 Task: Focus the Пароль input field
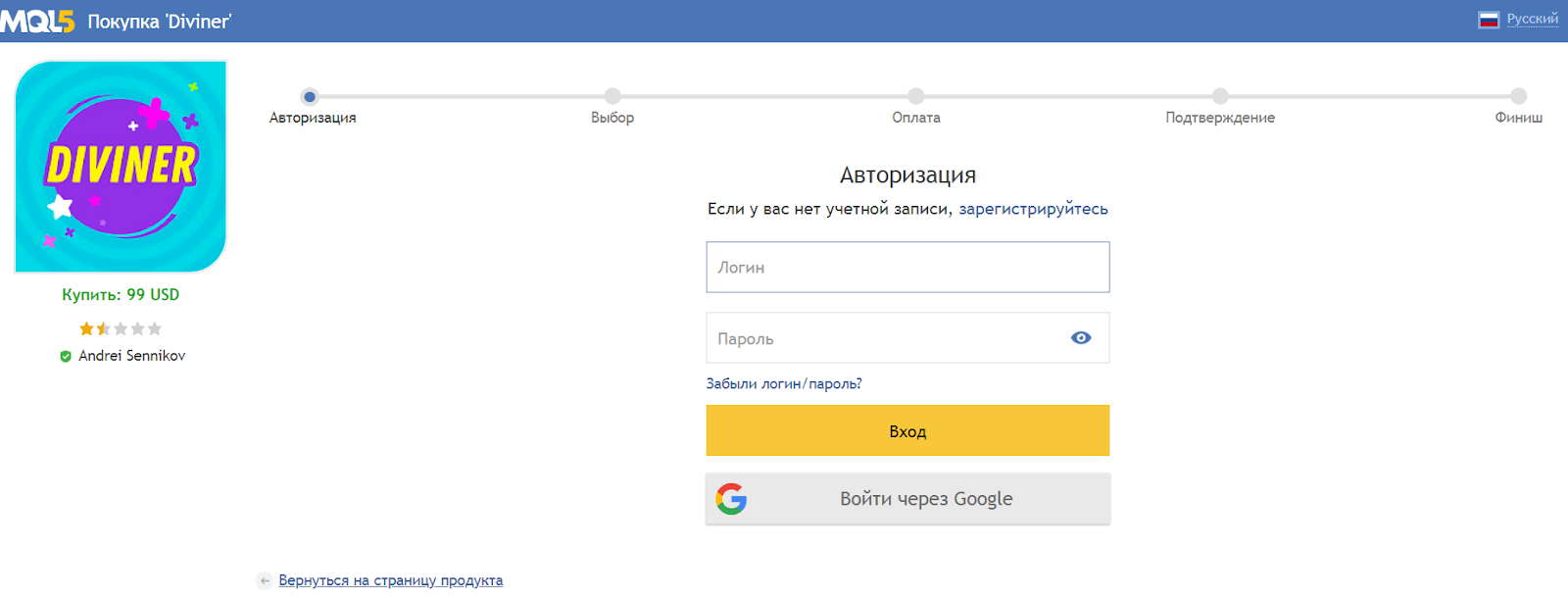click(x=907, y=338)
